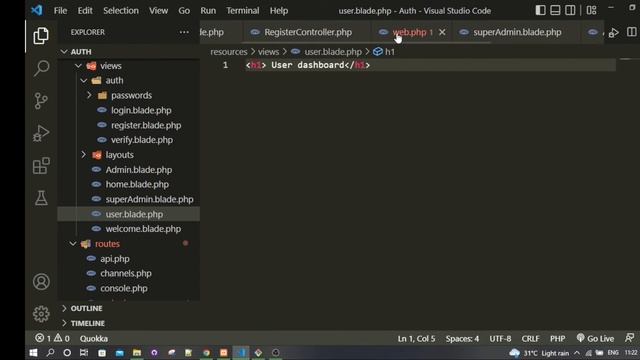The image size is (640, 360).
Task: Collapse the views folder
Action: 111,66
